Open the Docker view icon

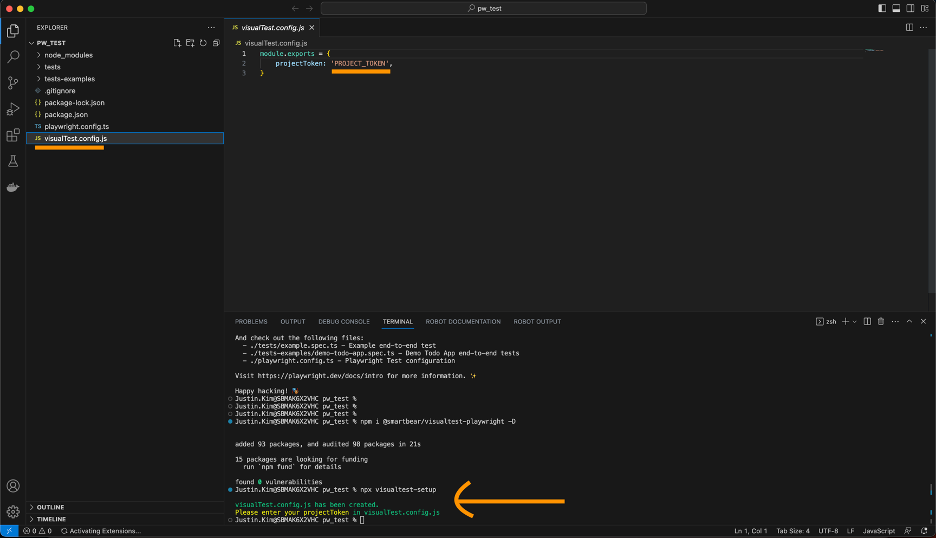[13, 187]
